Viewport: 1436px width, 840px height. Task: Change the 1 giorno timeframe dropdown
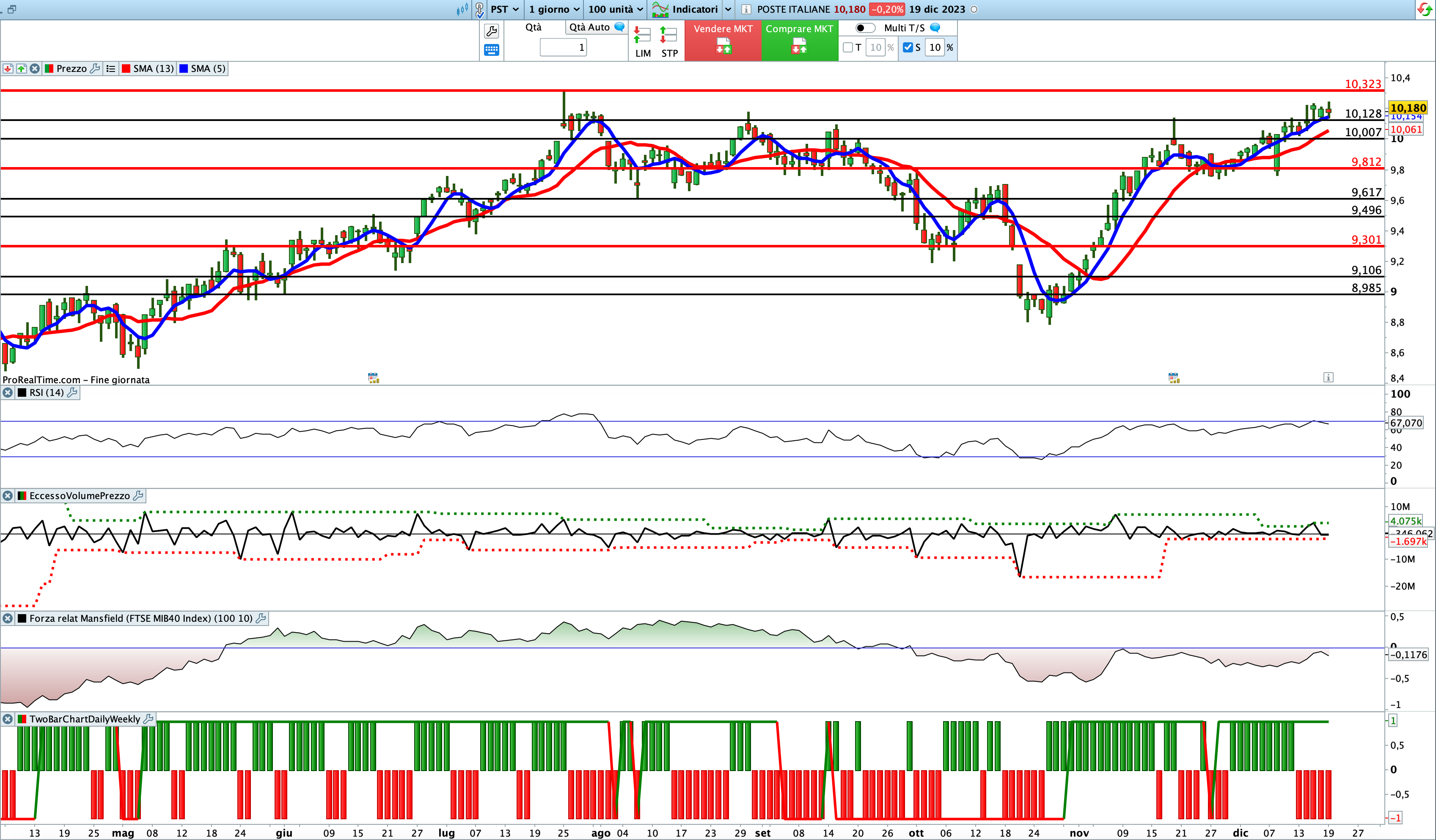pyautogui.click(x=554, y=9)
